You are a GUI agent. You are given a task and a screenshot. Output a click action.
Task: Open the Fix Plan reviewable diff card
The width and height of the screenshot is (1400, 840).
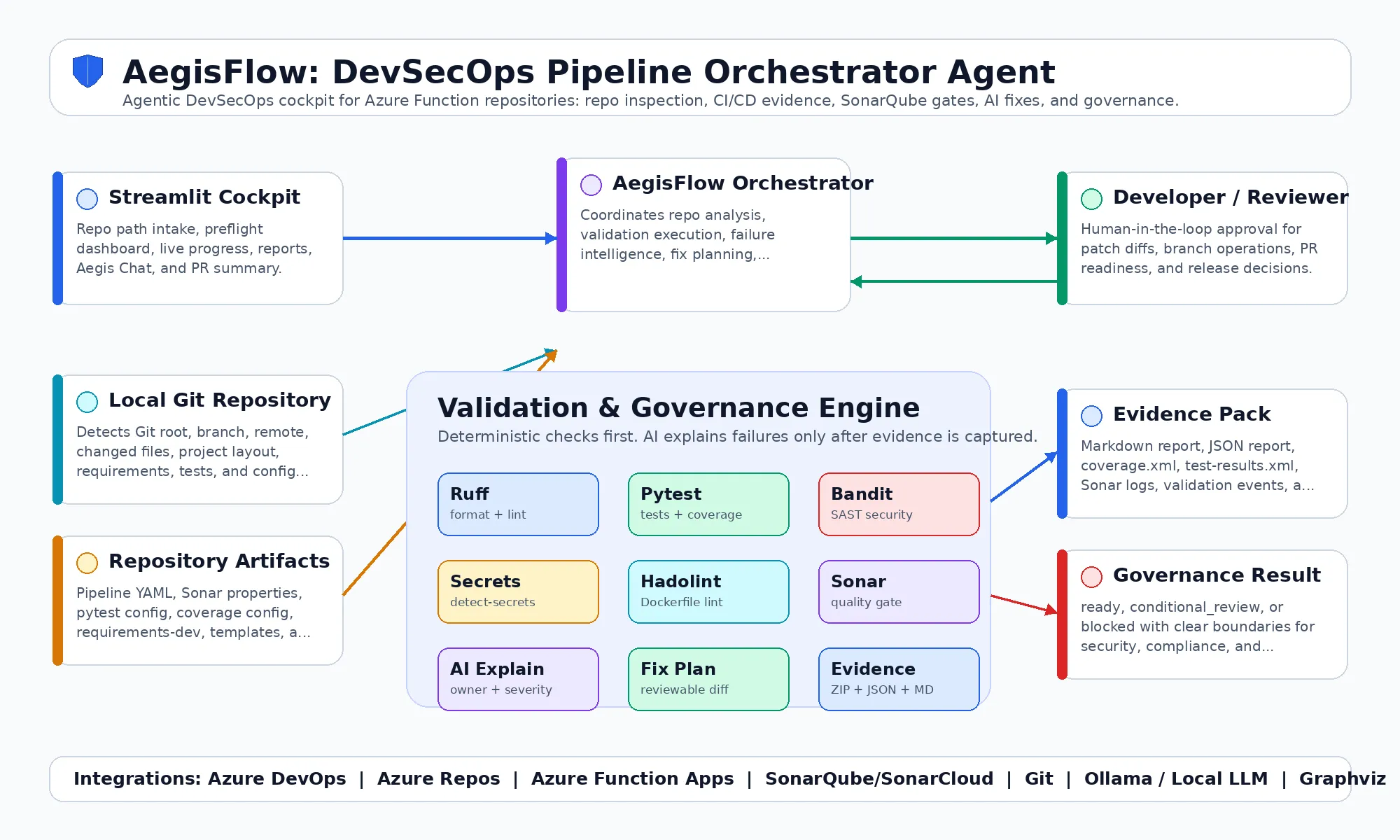pos(708,679)
